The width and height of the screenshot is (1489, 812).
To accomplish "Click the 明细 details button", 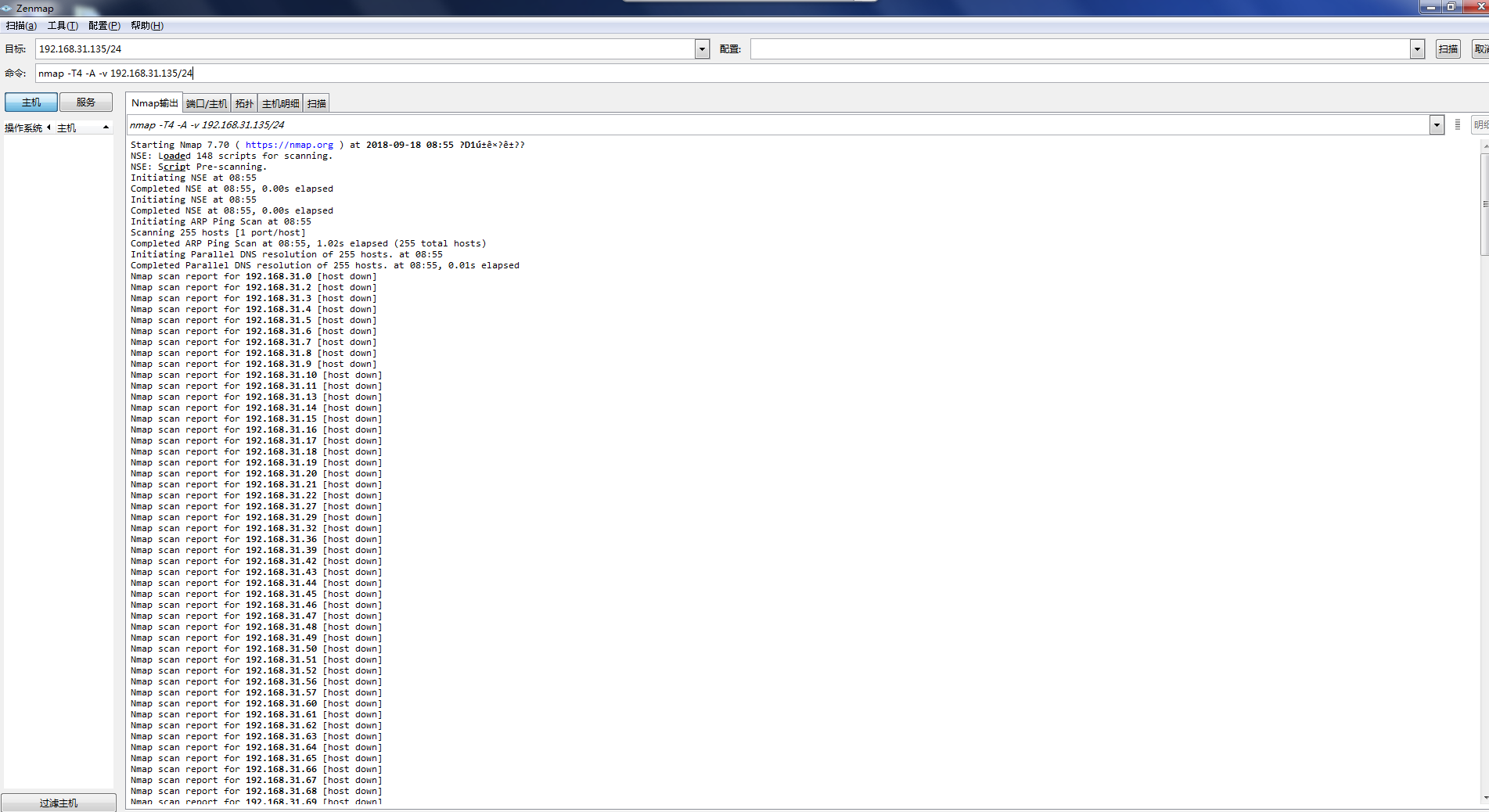I will (x=1480, y=125).
